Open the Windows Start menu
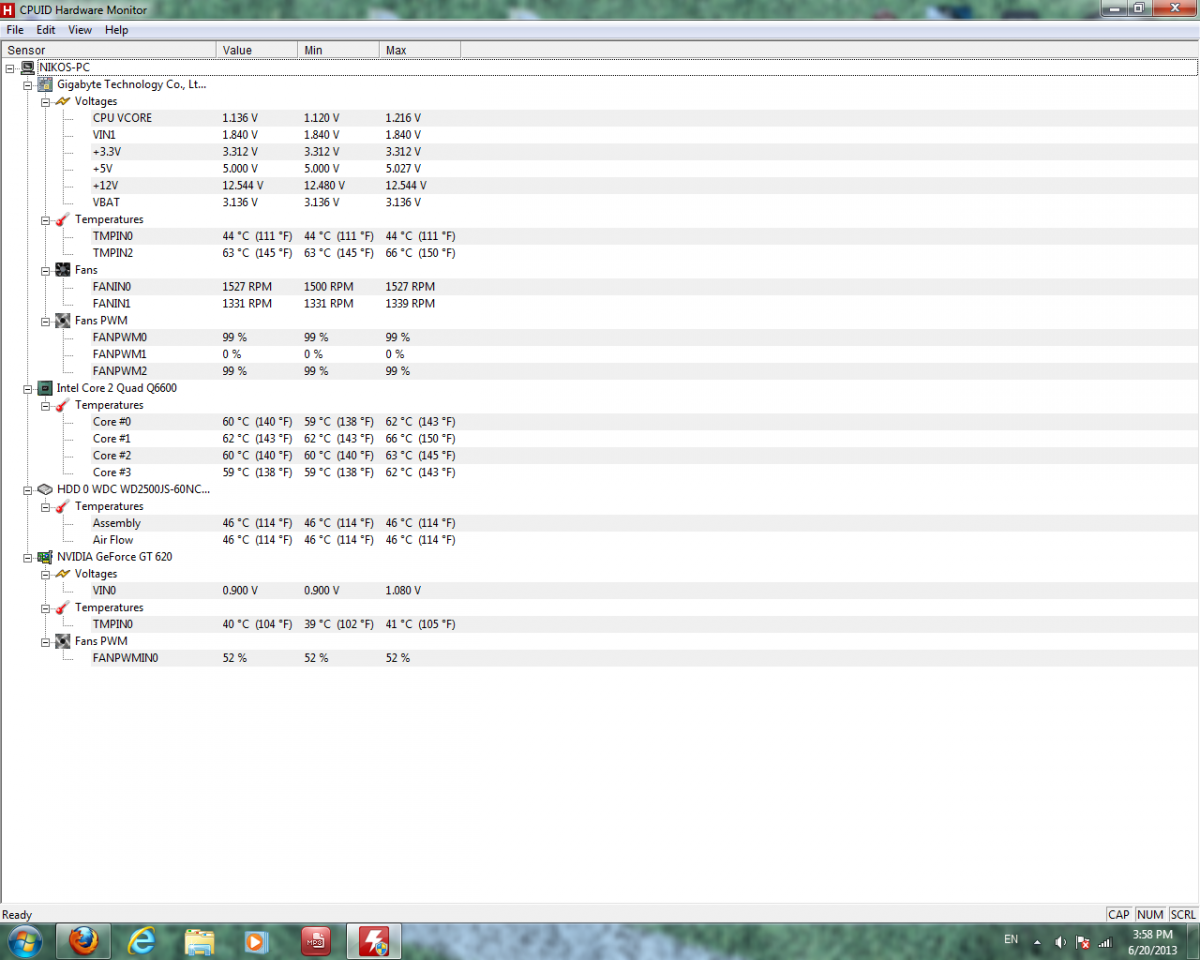The height and width of the screenshot is (960, 1200). pyautogui.click(x=24, y=941)
